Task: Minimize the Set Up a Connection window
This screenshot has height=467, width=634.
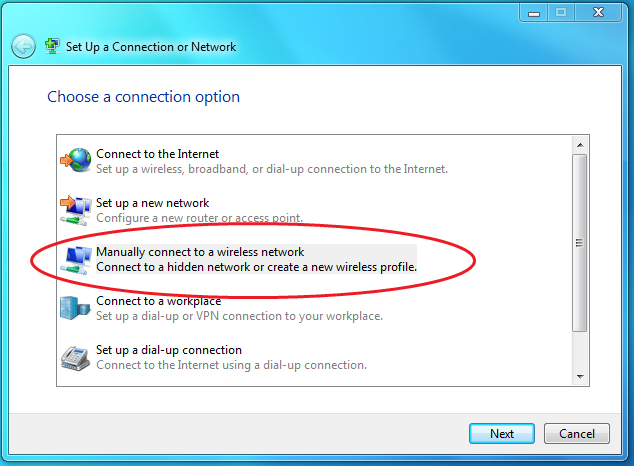Action: pyautogui.click(x=534, y=13)
